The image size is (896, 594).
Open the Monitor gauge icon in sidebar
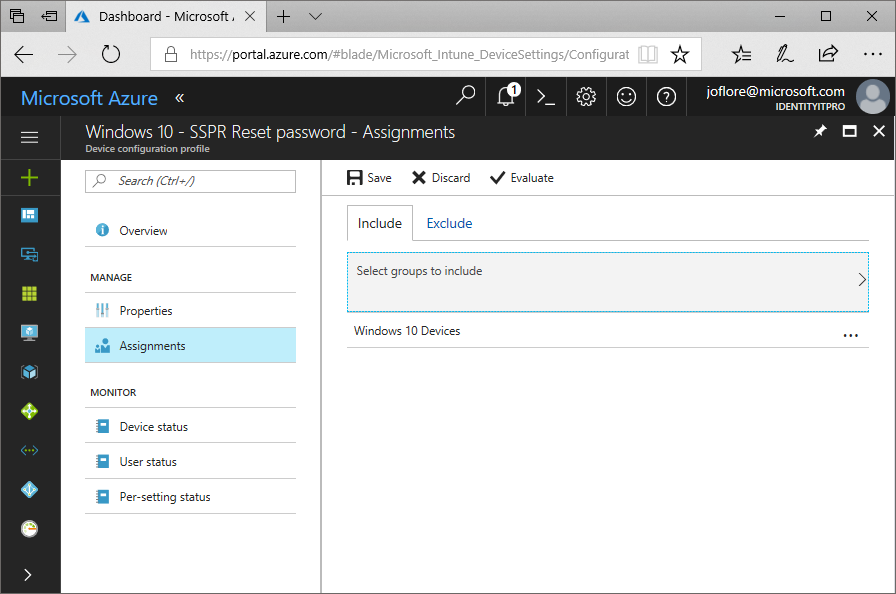pyautogui.click(x=29, y=529)
